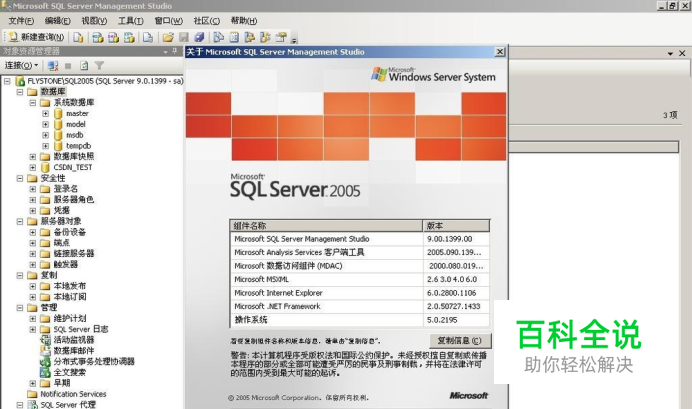Click the 复制信息(C) button in About dialog
The height and width of the screenshot is (409, 692).
click(460, 341)
